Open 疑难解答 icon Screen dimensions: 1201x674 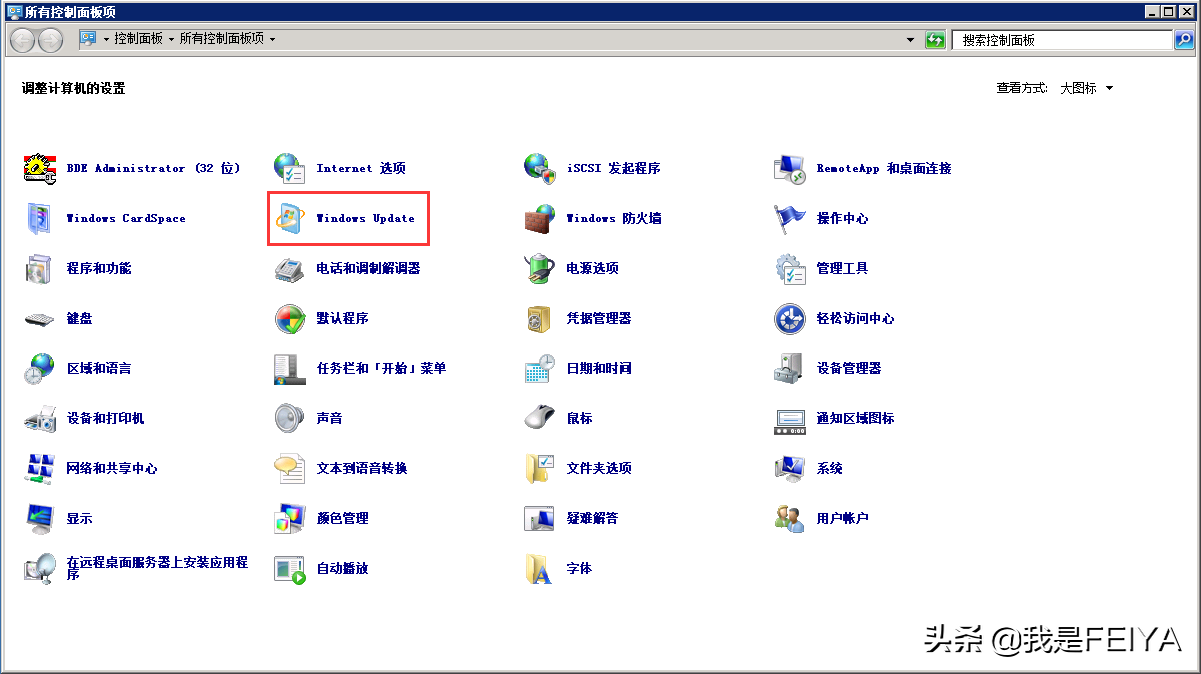tap(540, 518)
